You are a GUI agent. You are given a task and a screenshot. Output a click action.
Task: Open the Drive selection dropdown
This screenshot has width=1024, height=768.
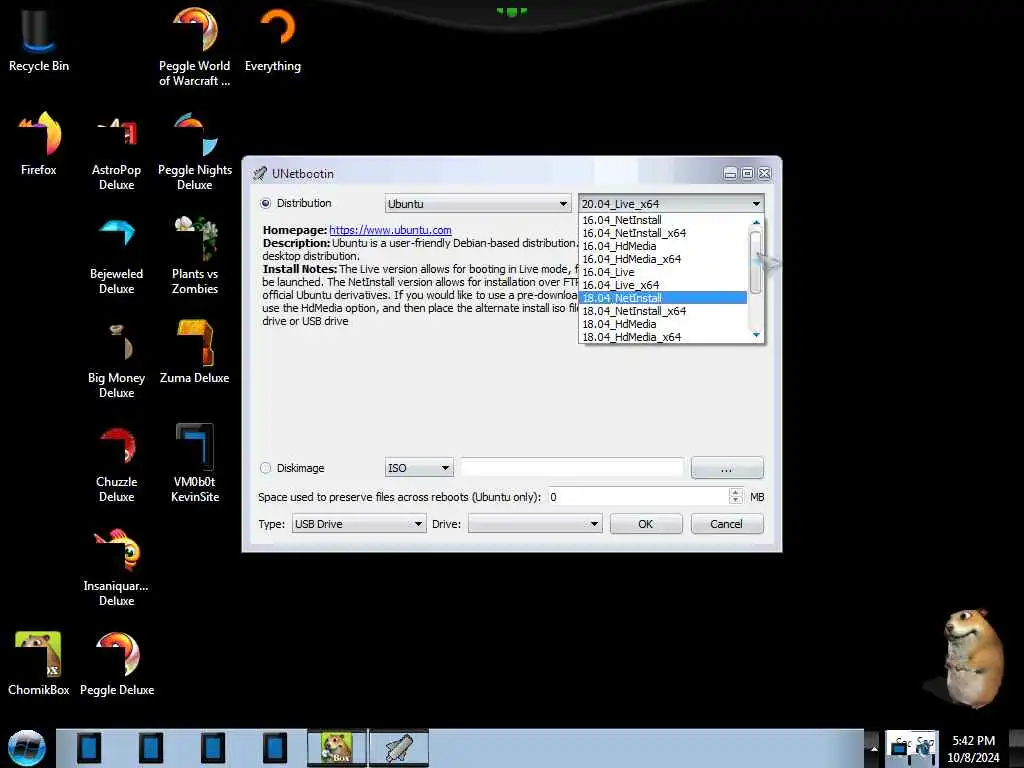[x=535, y=524]
